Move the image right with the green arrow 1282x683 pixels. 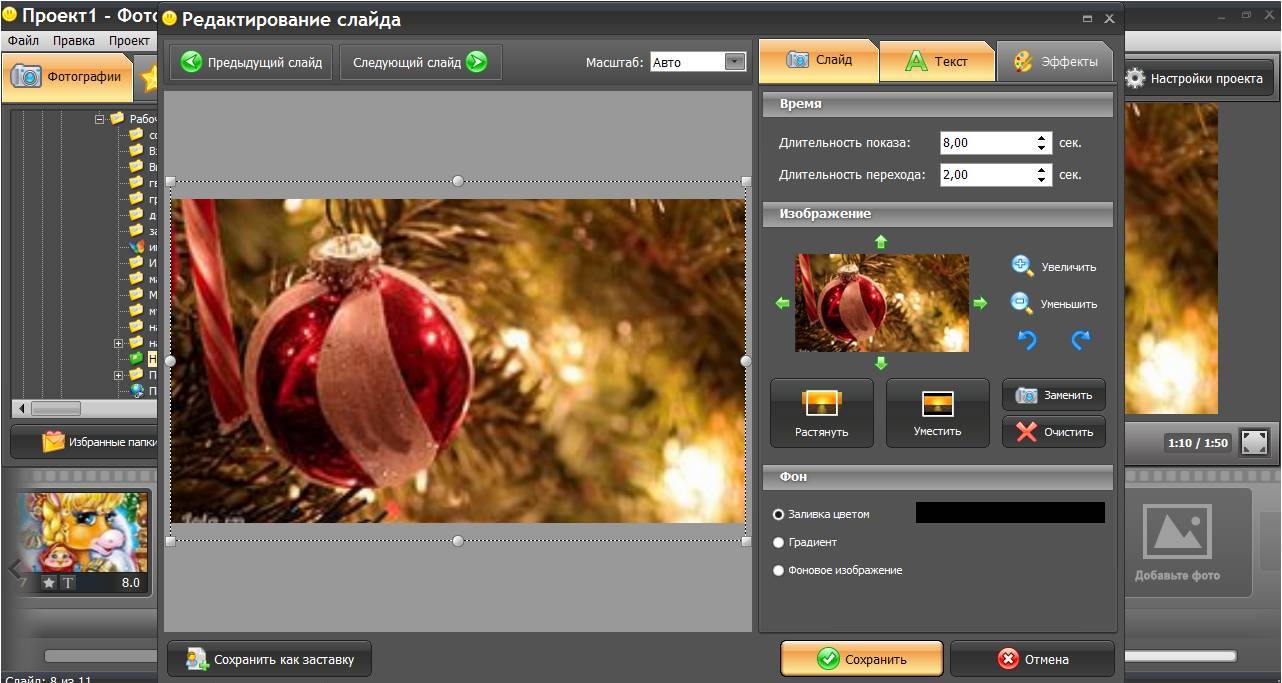click(980, 303)
